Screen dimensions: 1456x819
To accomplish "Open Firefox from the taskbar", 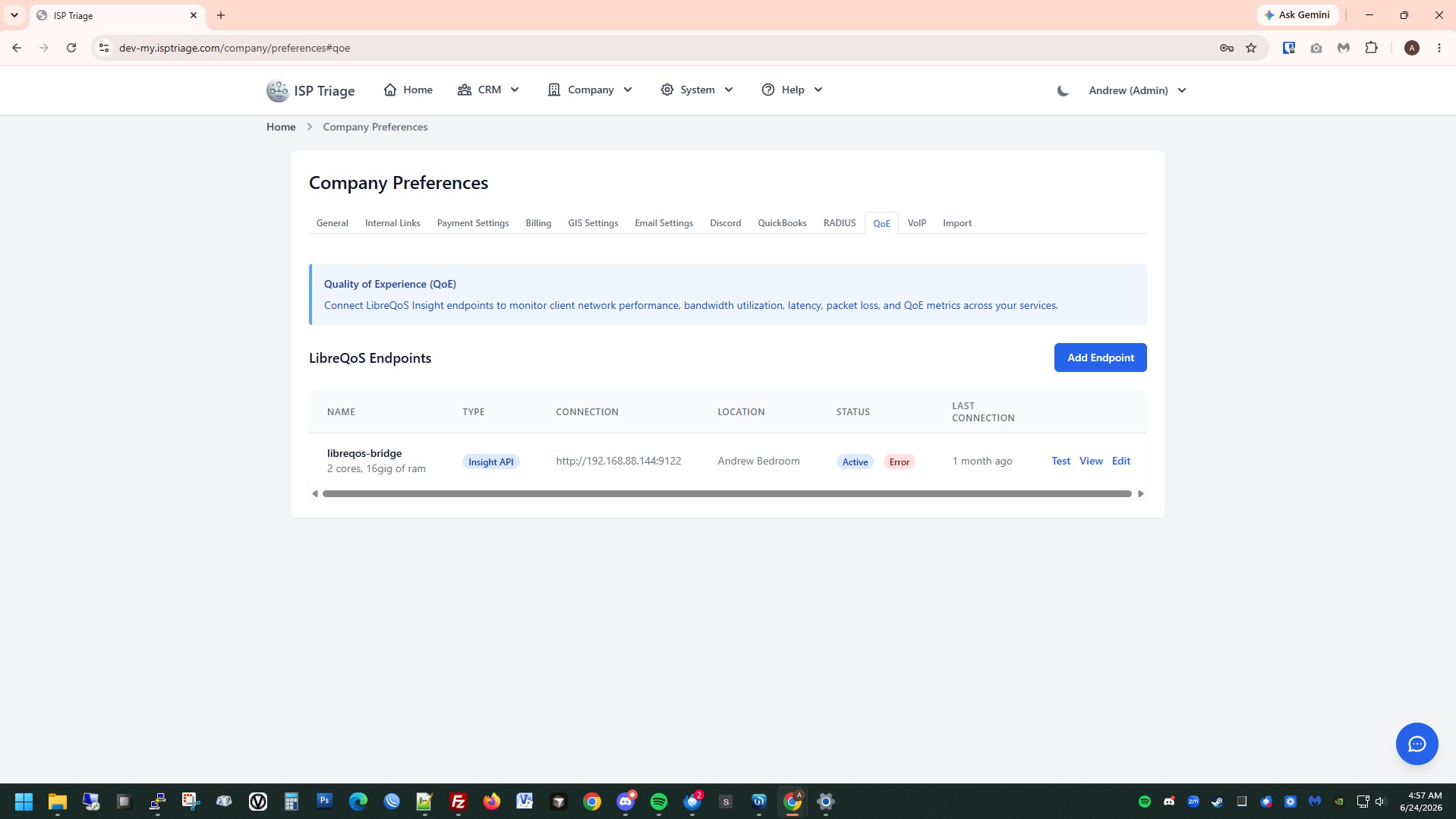I will coord(492,802).
